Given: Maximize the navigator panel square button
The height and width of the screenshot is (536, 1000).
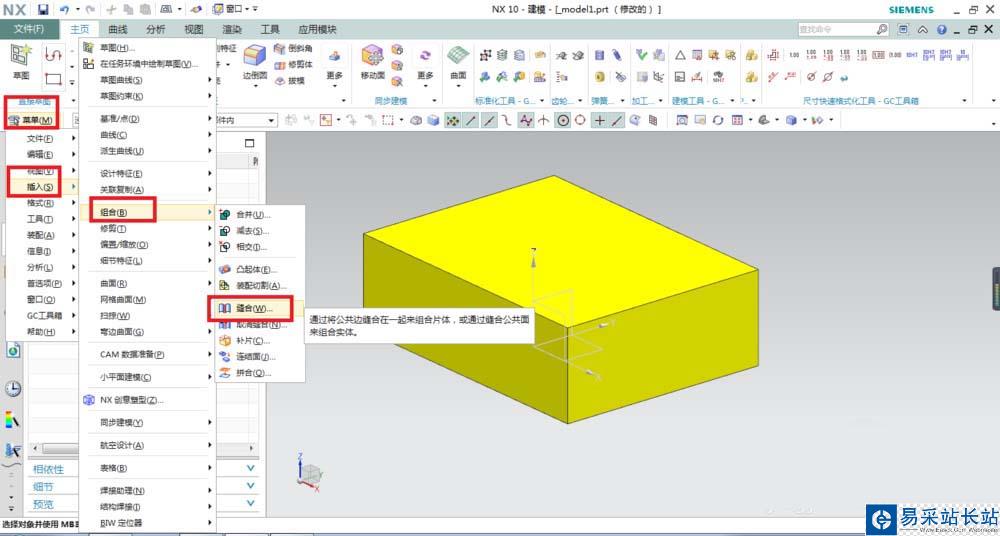Looking at the screenshot, I should [x=250, y=144].
